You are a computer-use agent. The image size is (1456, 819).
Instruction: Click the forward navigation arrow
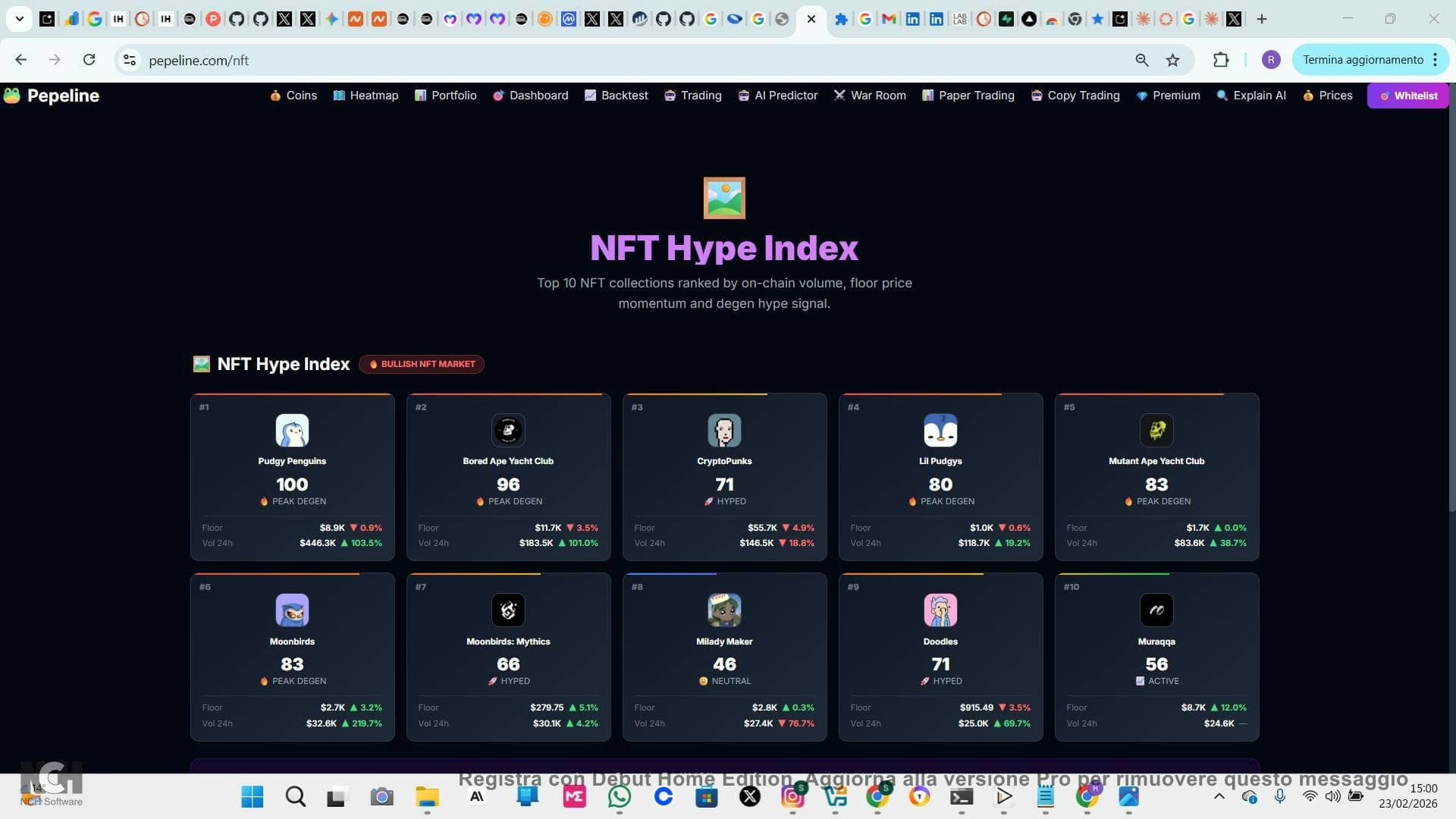55,59
